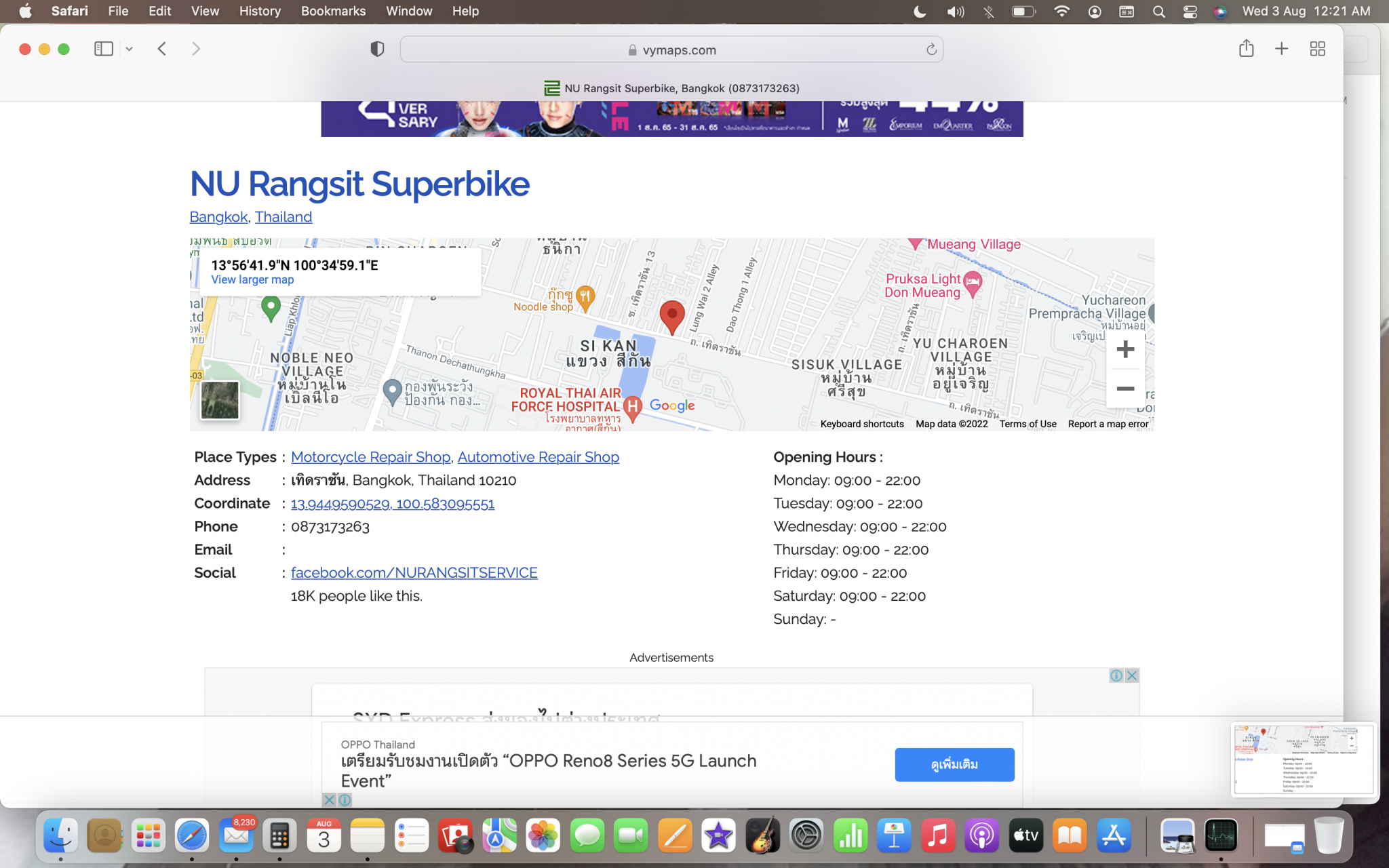Open the Edit menu
The height and width of the screenshot is (868, 1389).
tap(159, 11)
